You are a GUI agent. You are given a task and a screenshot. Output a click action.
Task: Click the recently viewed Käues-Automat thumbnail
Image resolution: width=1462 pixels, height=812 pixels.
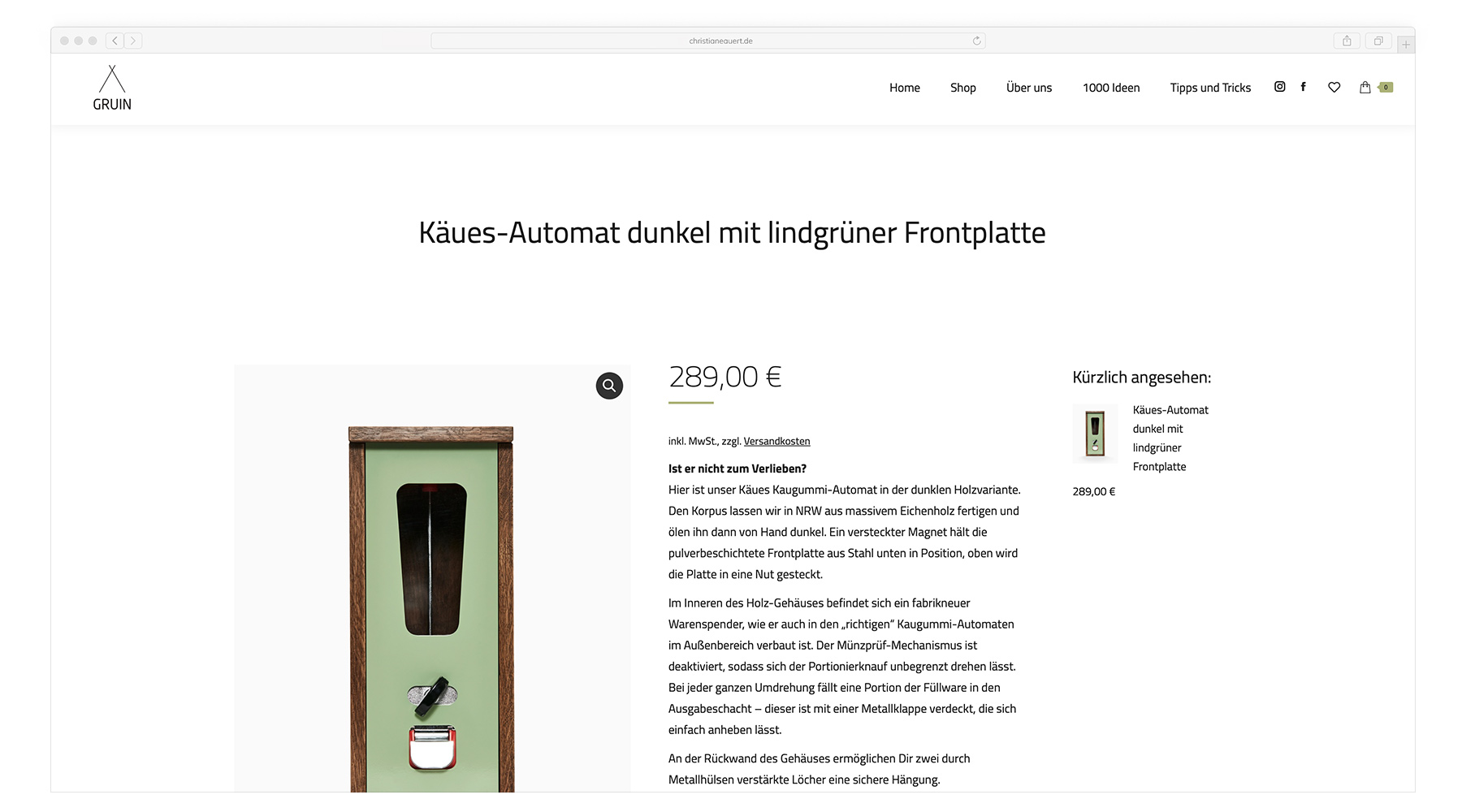pos(1095,434)
